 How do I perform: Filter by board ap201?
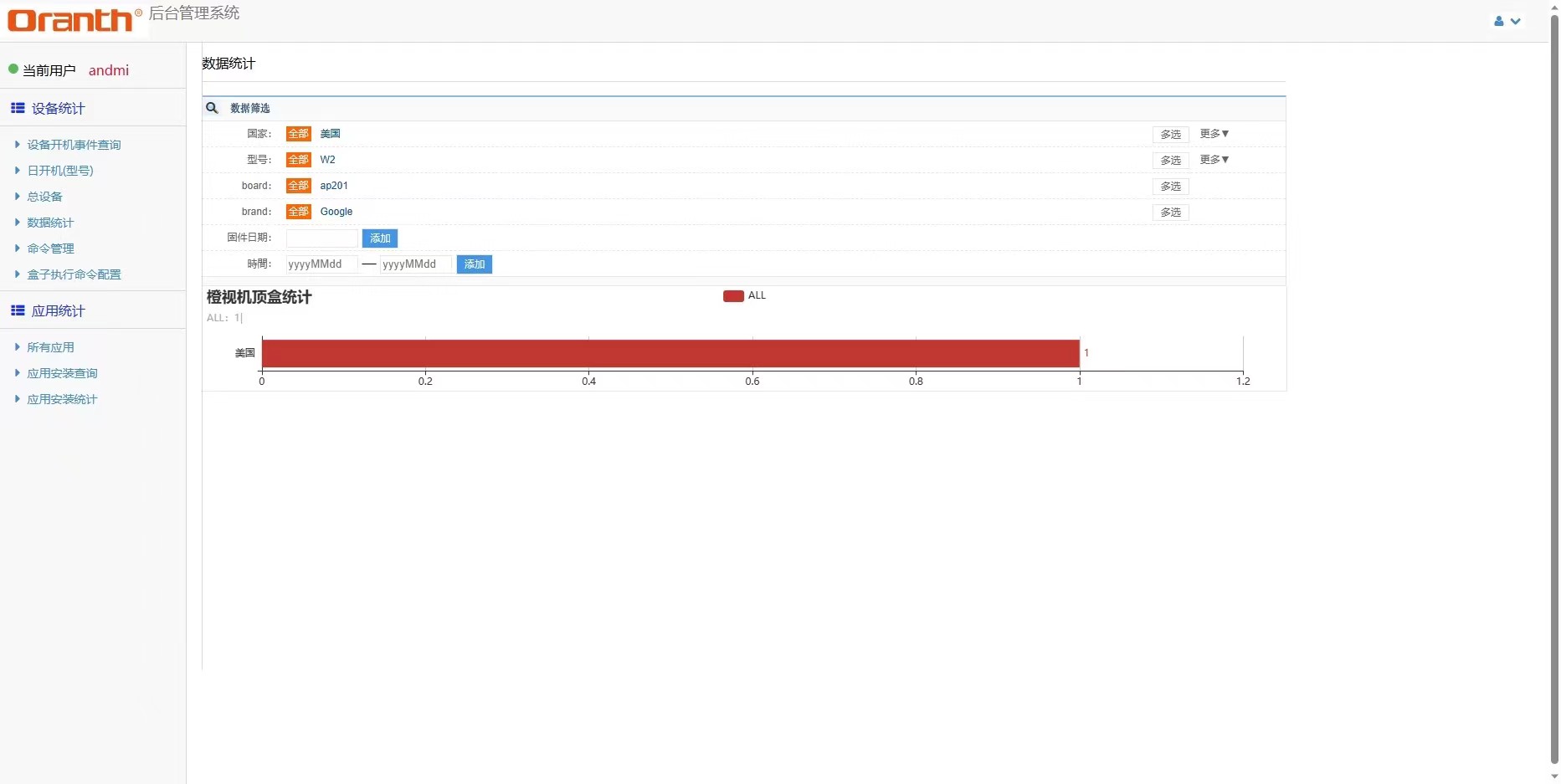334,186
